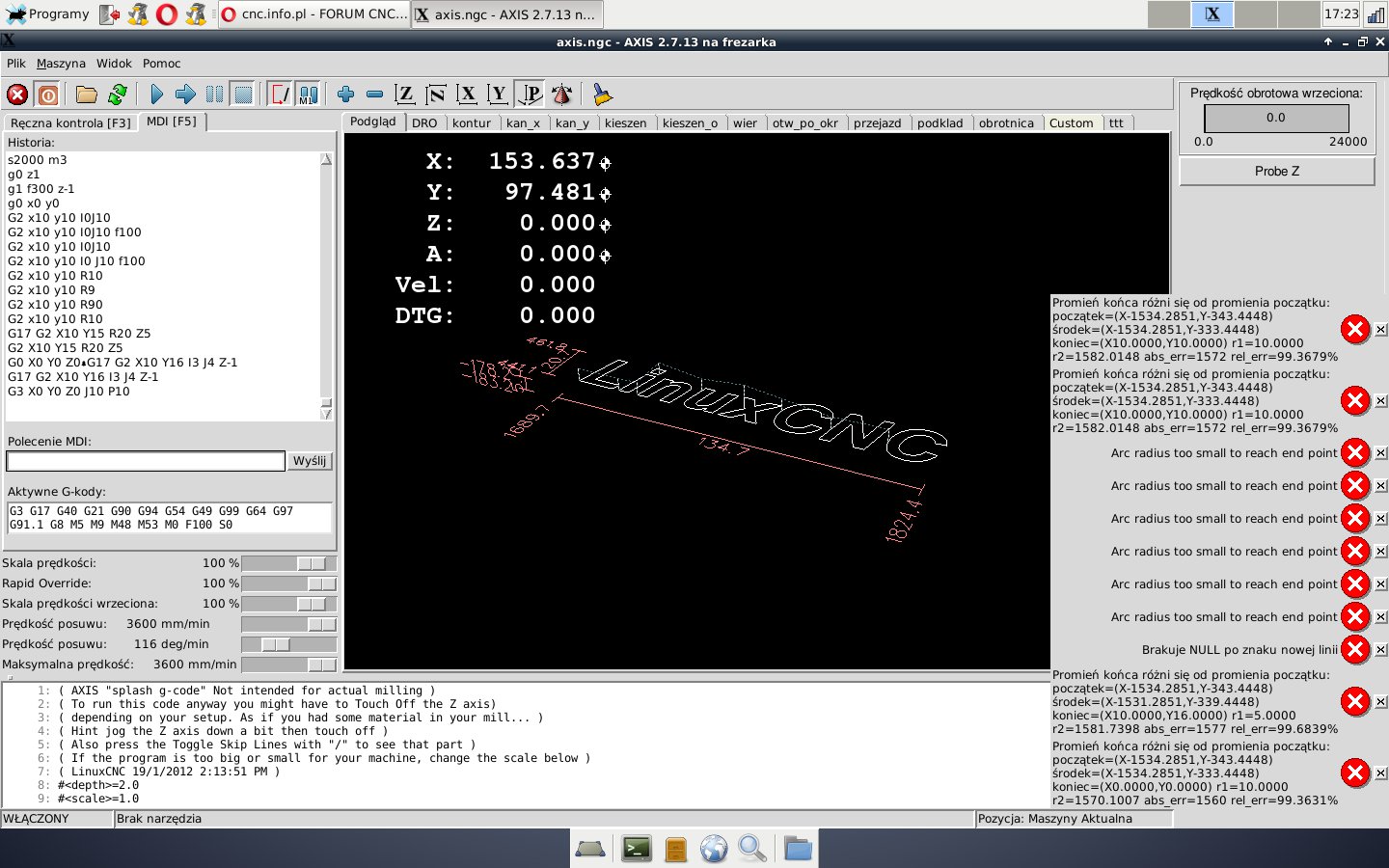
Task: Open the wier tab
Action: 746,123
